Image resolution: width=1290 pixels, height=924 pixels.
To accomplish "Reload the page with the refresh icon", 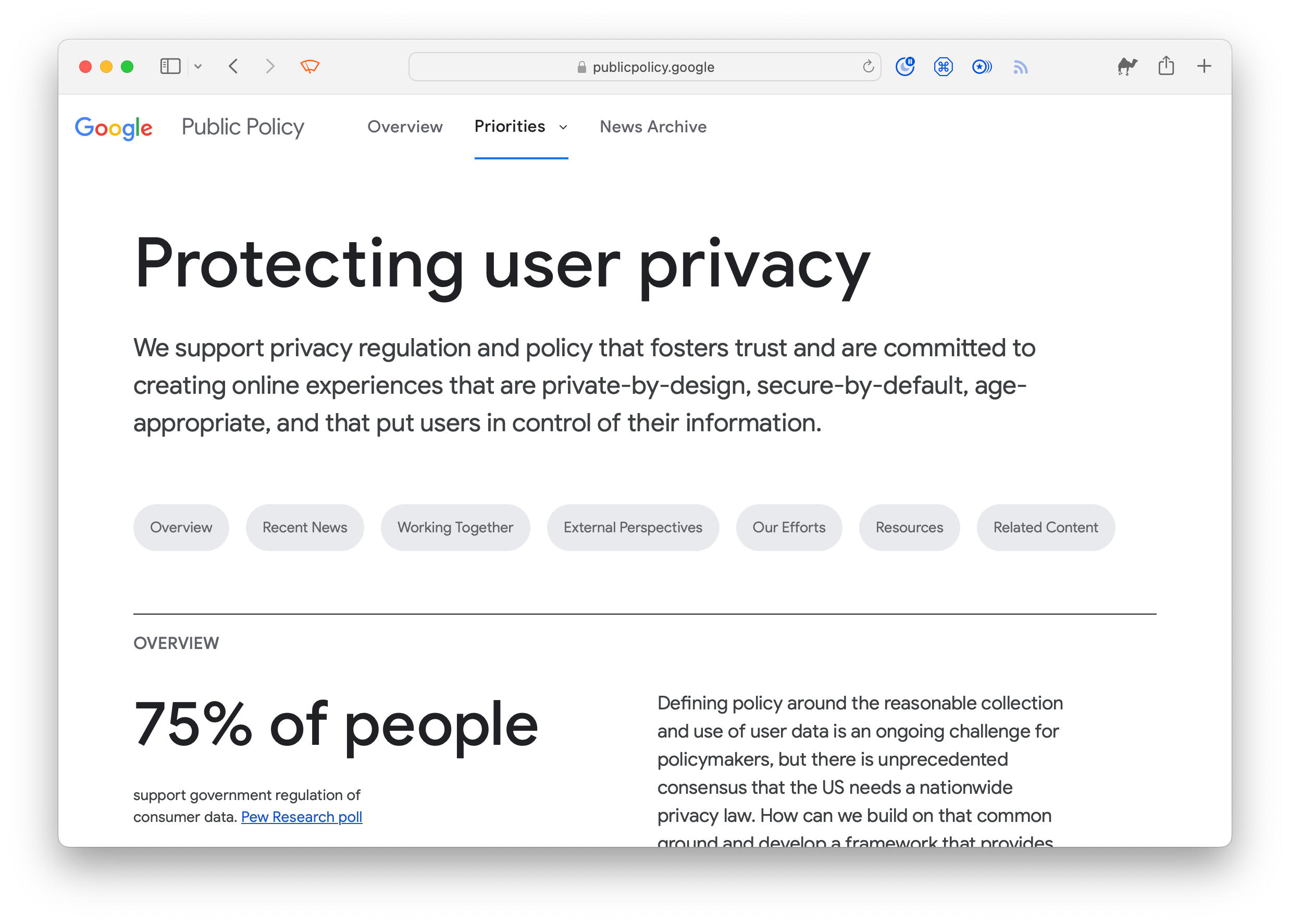I will pos(868,67).
